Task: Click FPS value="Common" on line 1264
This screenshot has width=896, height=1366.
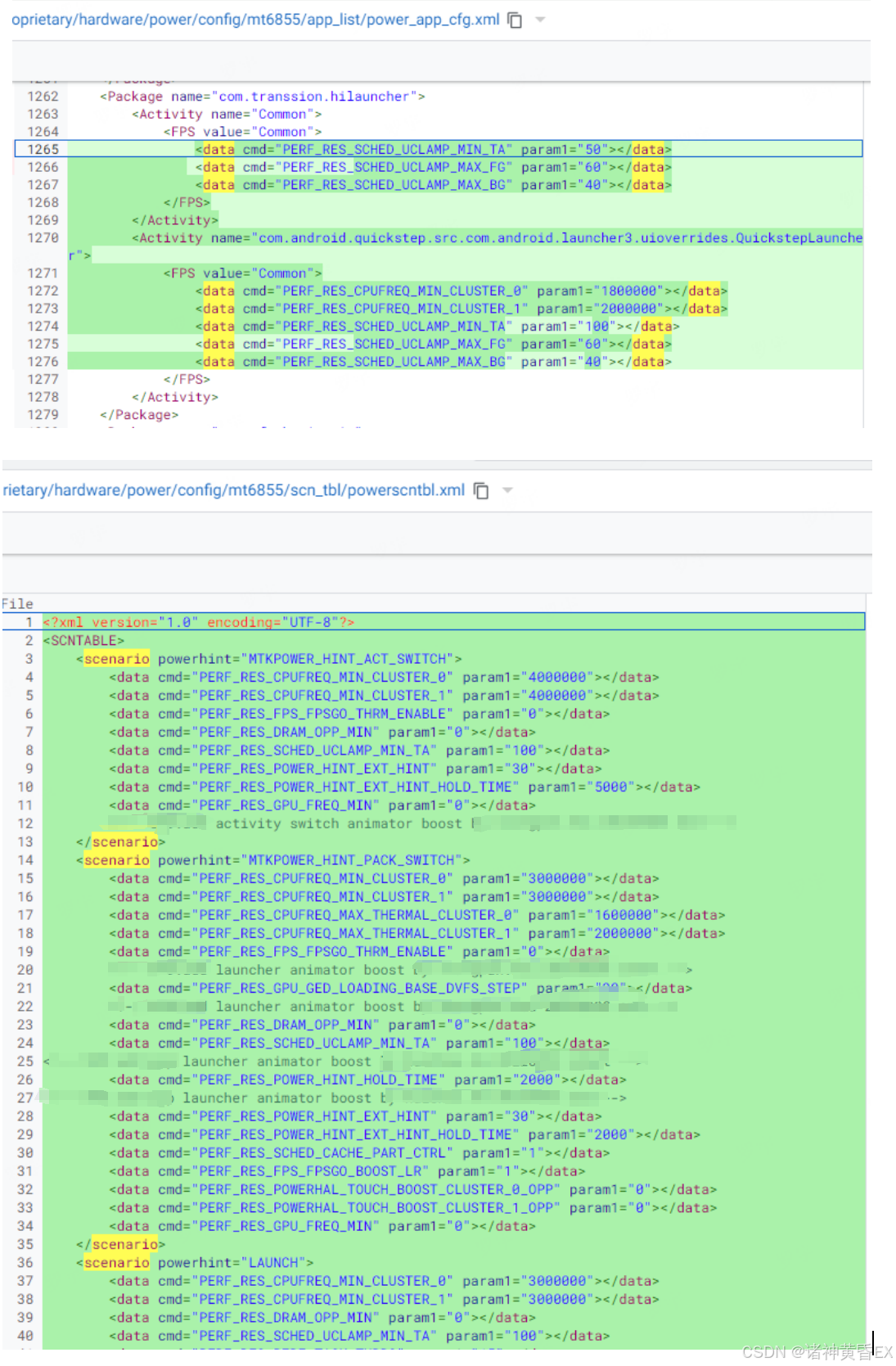Action: [242, 132]
